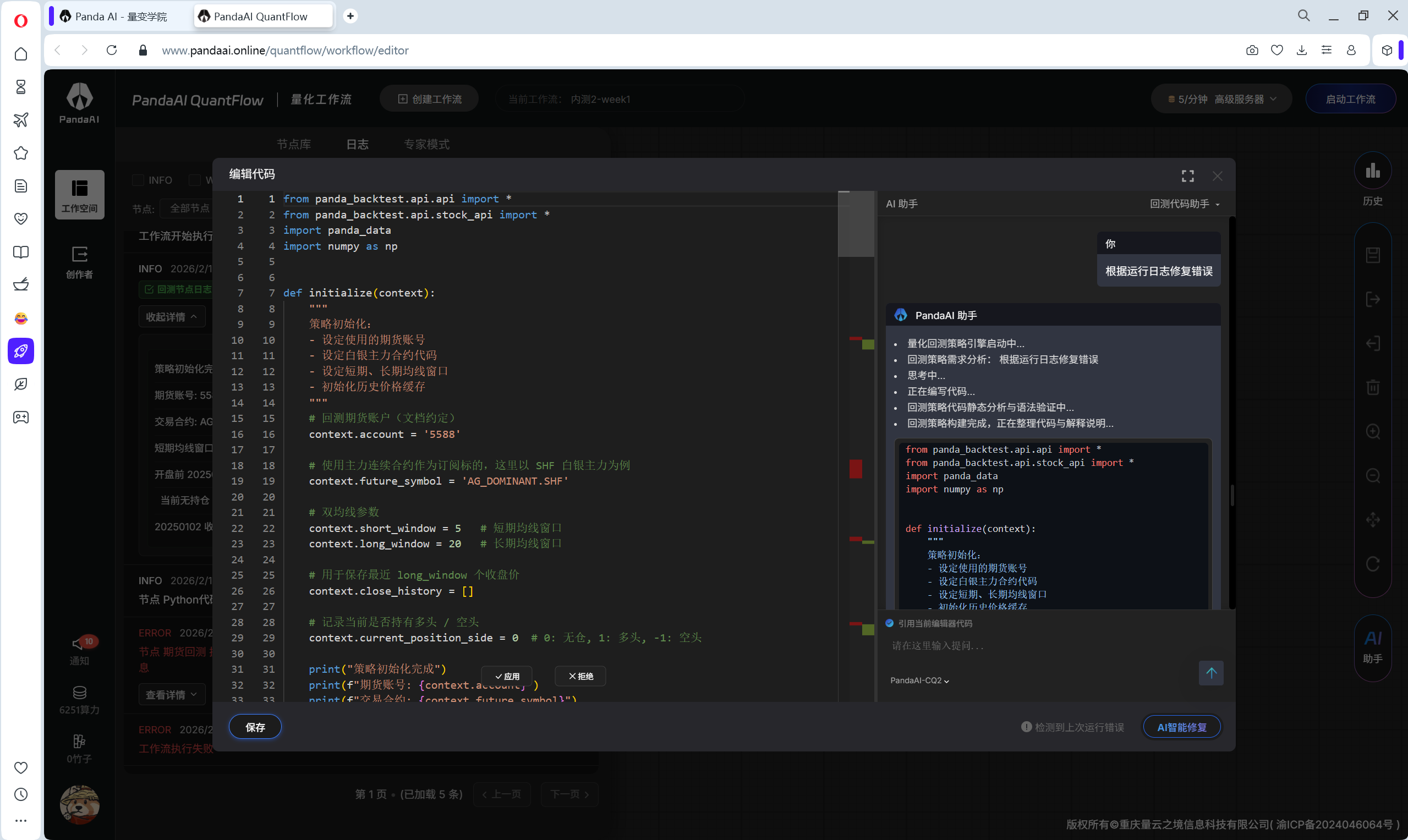Click the red diff marker in overview ruler

pyautogui.click(x=856, y=469)
